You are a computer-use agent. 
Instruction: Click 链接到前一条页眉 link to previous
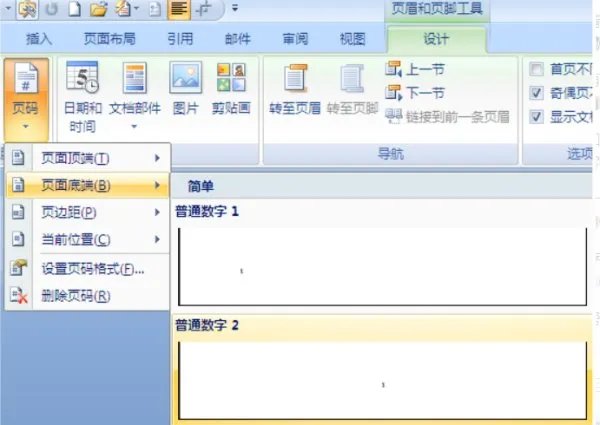pos(447,117)
